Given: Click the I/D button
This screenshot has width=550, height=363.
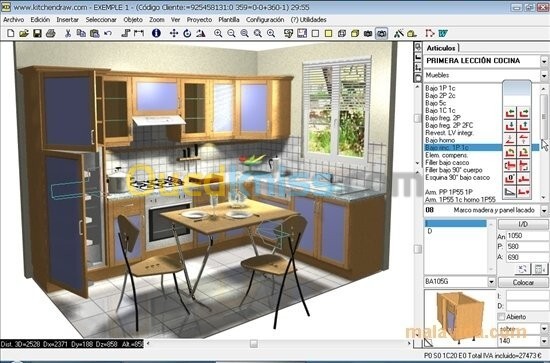Looking at the screenshot, I should (523, 224).
